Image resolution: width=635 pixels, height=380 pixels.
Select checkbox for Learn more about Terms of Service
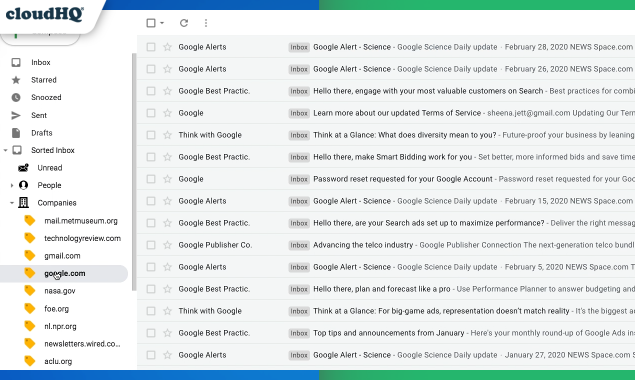coord(151,113)
